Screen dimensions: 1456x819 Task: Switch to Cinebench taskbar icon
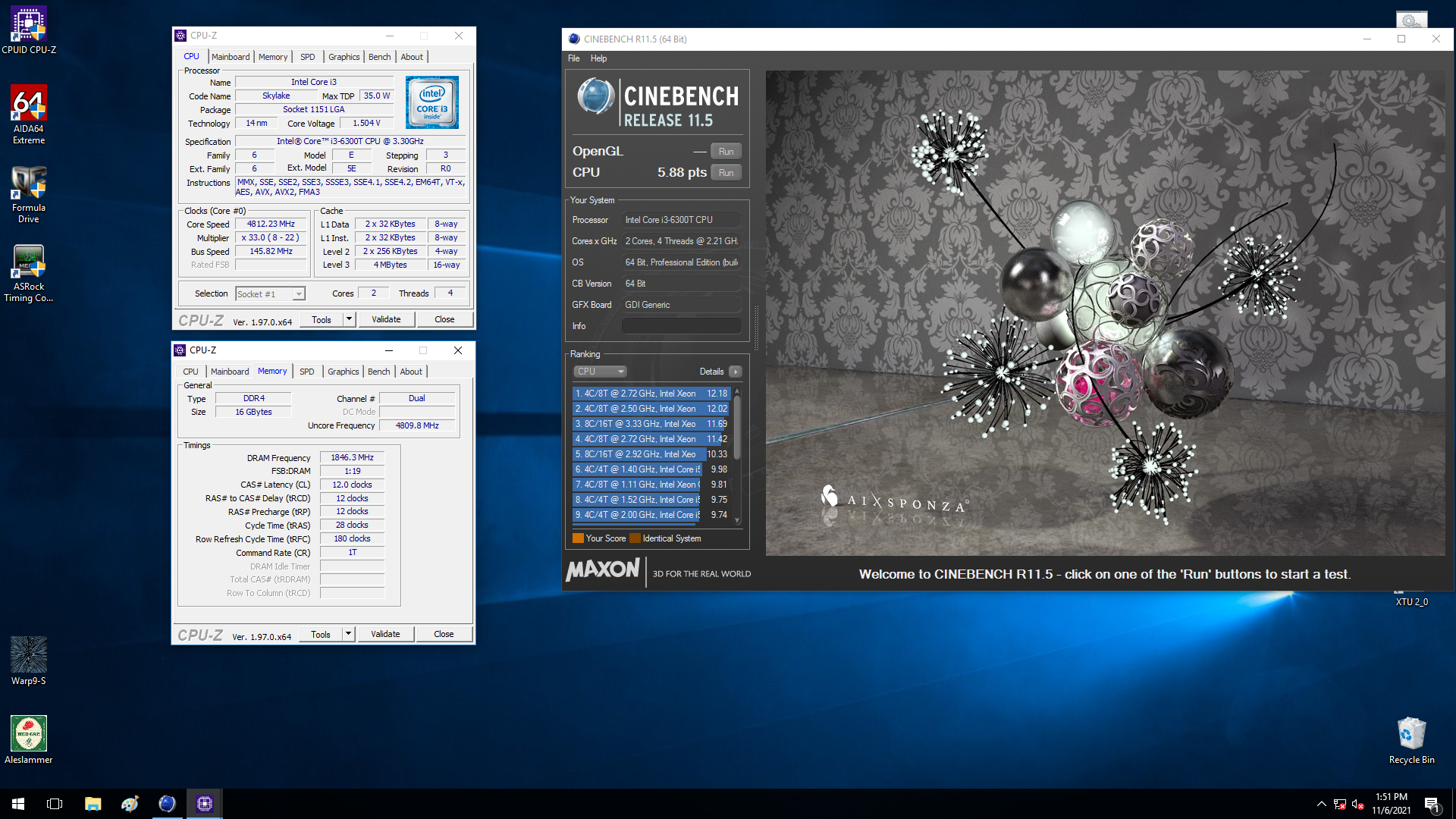click(167, 804)
